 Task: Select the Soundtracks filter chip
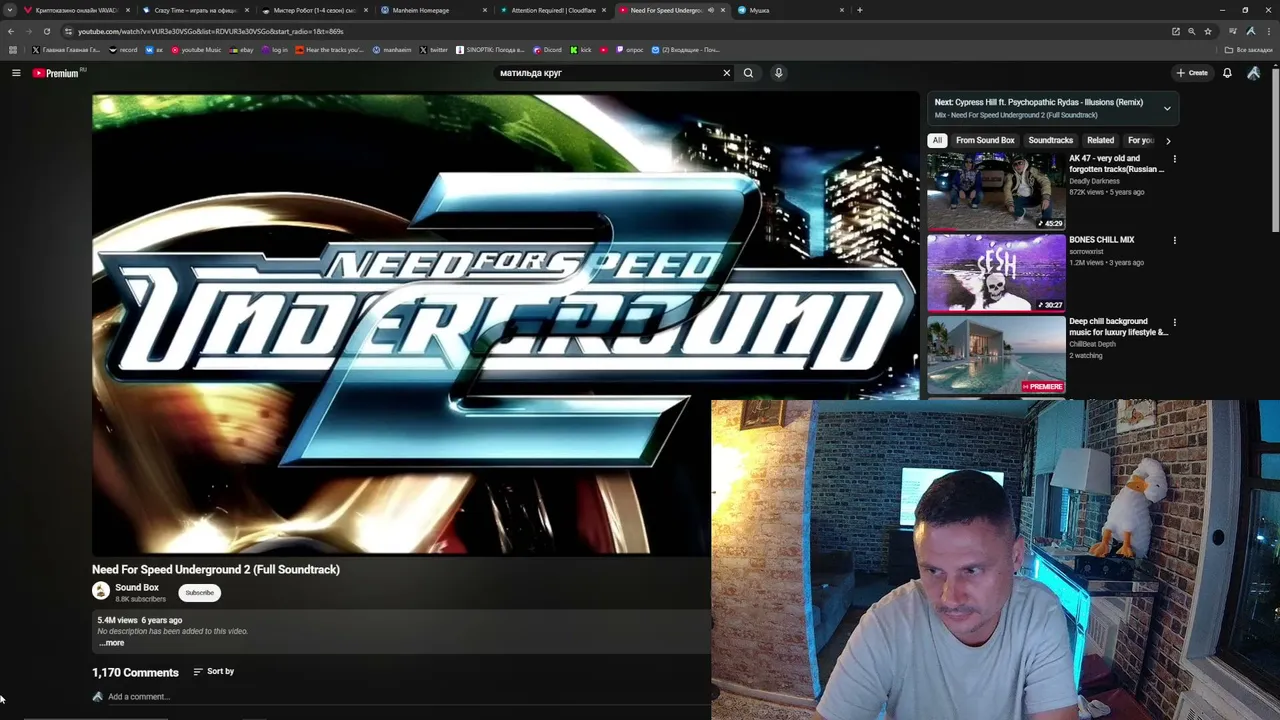(1050, 141)
